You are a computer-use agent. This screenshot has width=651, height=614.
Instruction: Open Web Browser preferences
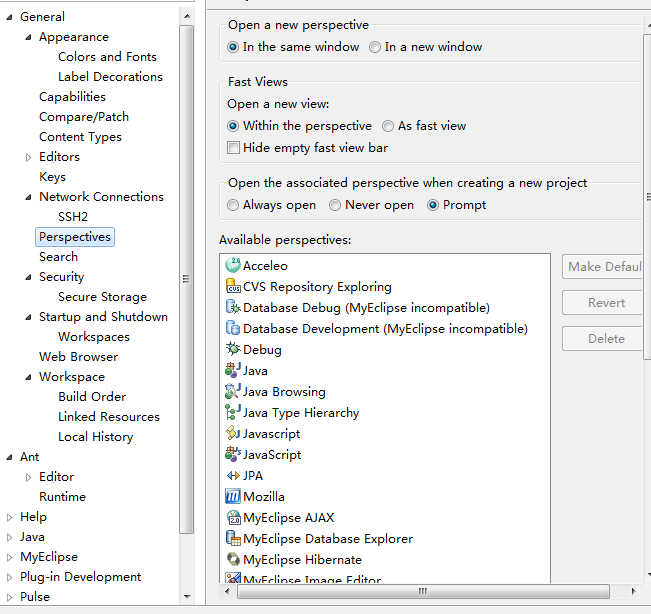78,357
